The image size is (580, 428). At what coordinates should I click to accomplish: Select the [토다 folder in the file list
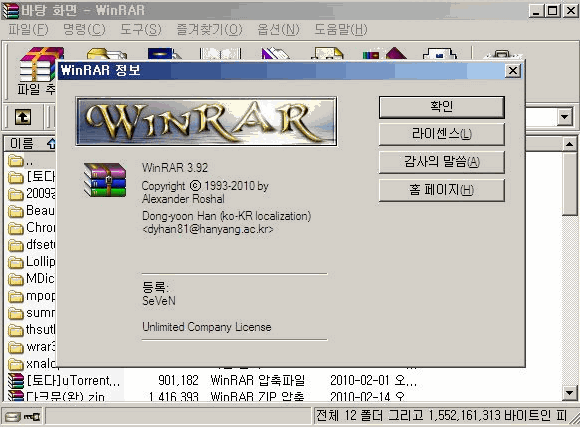pos(31,176)
